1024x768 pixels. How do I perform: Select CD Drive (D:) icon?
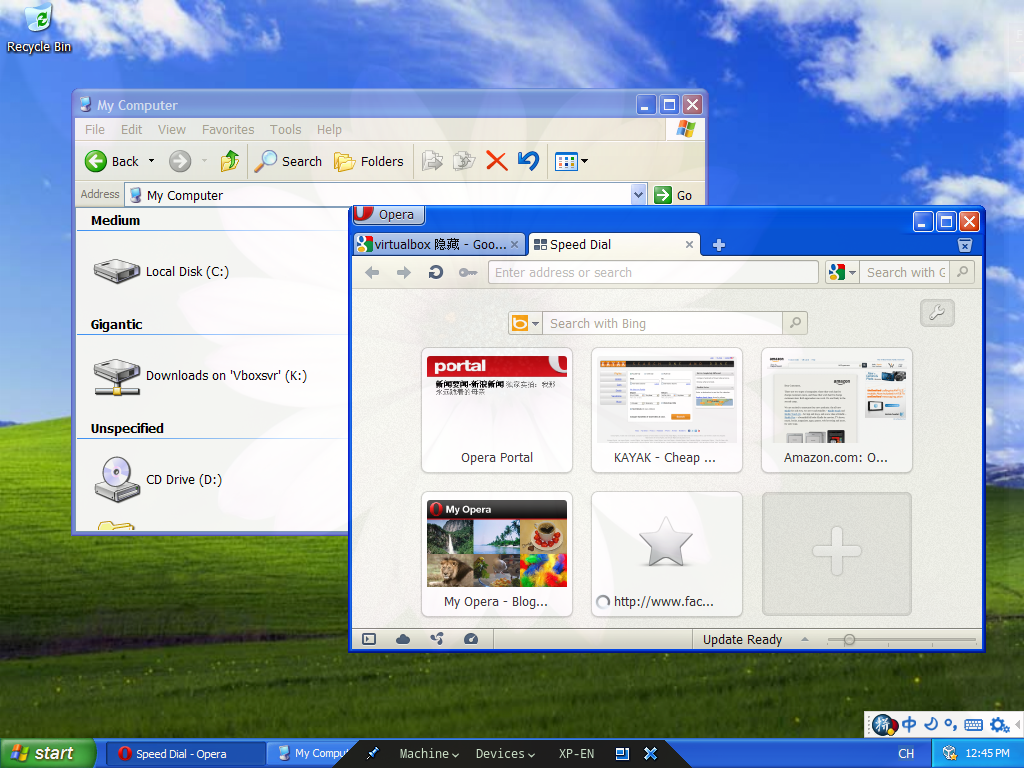point(157,479)
